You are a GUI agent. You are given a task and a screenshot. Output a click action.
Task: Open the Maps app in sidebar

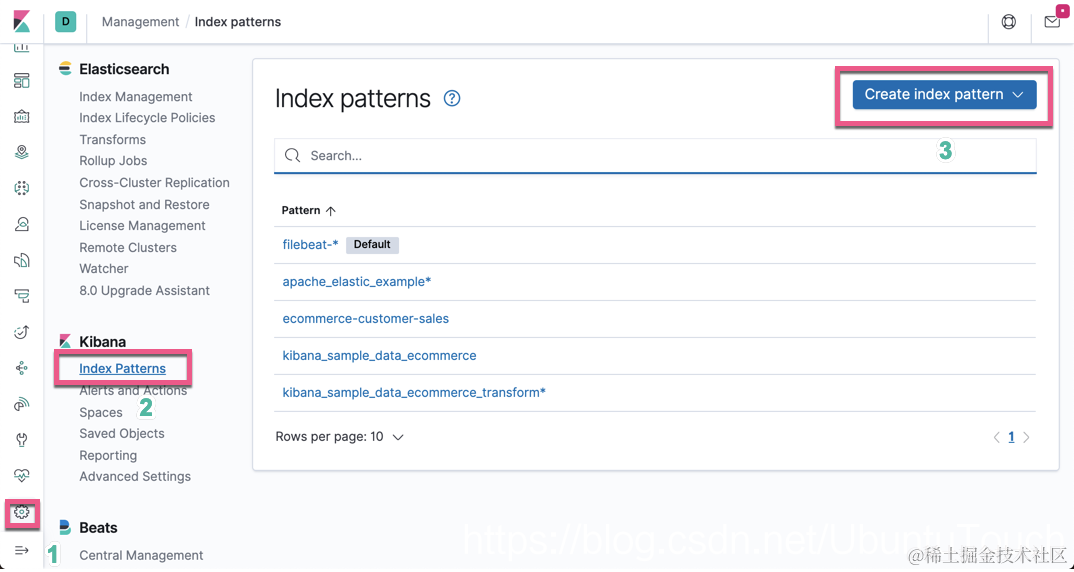coord(22,152)
